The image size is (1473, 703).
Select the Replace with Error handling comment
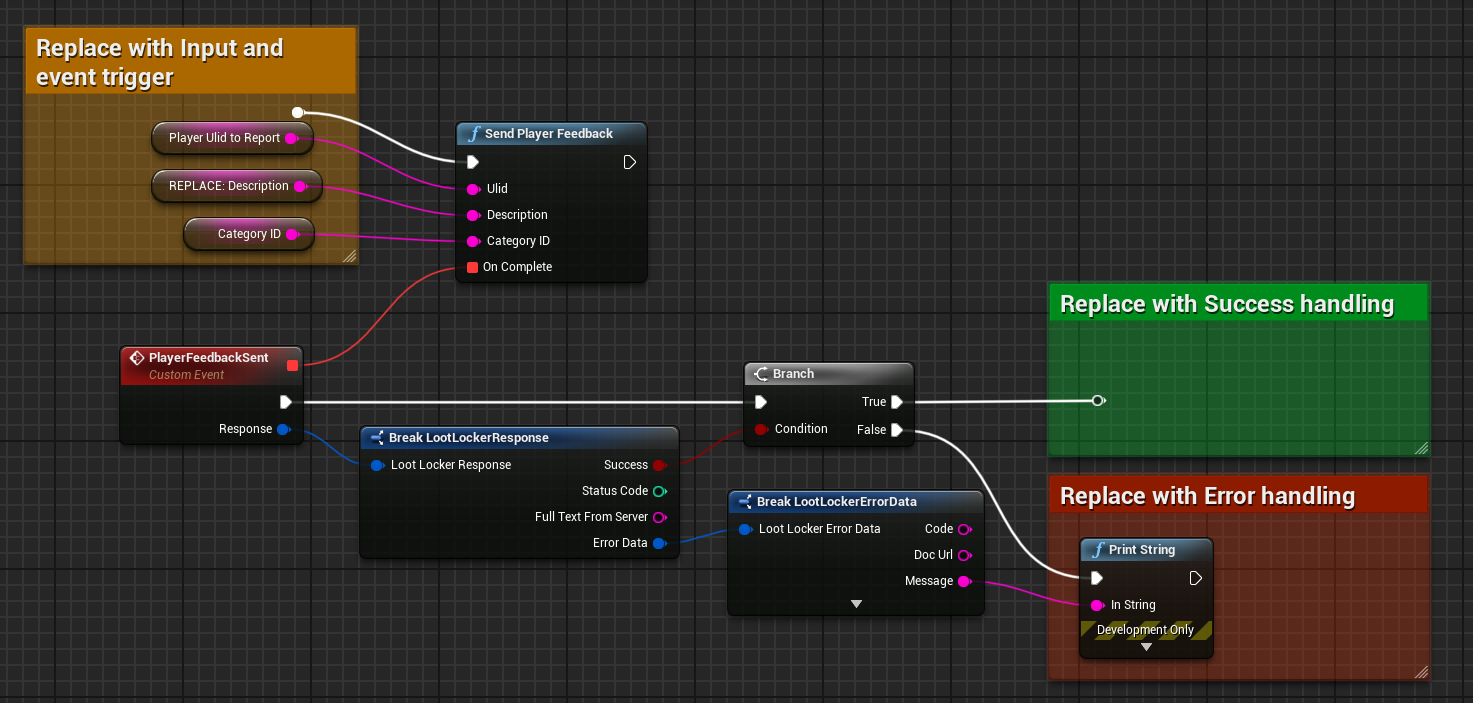pos(1207,496)
